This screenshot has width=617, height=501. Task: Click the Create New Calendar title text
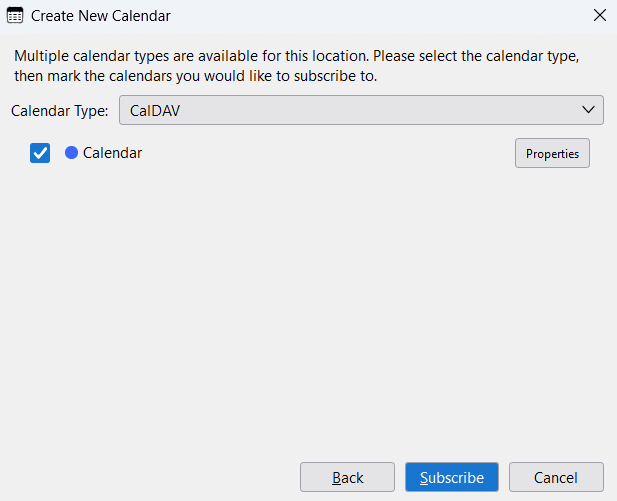pos(101,16)
